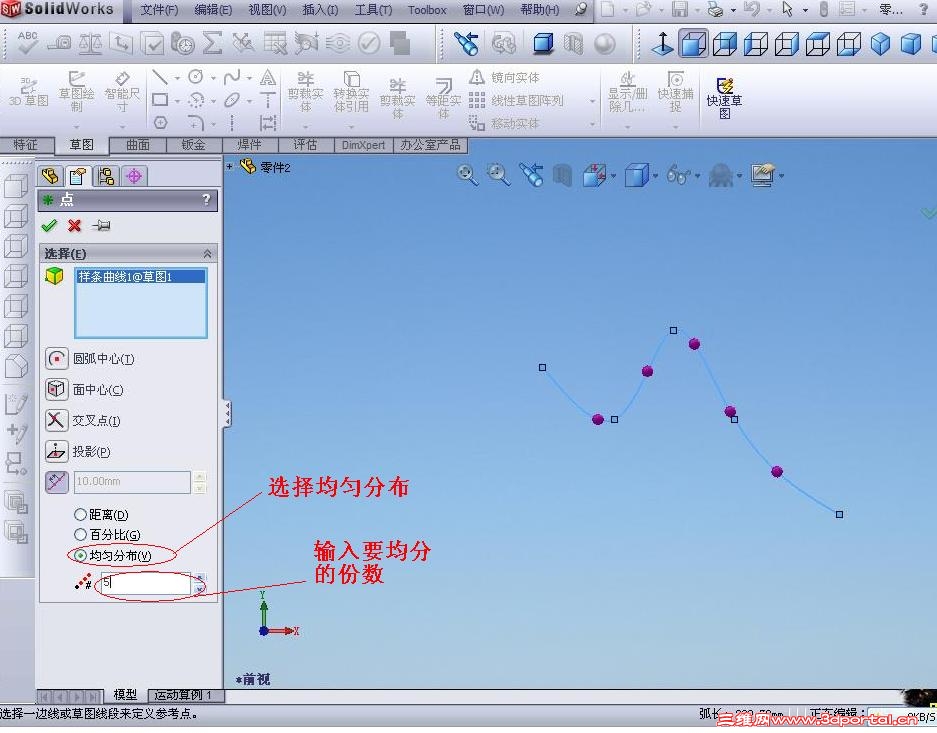Image resolution: width=937 pixels, height=733 pixels.
Task: Switch to the DimXpert tab
Action: [x=363, y=145]
